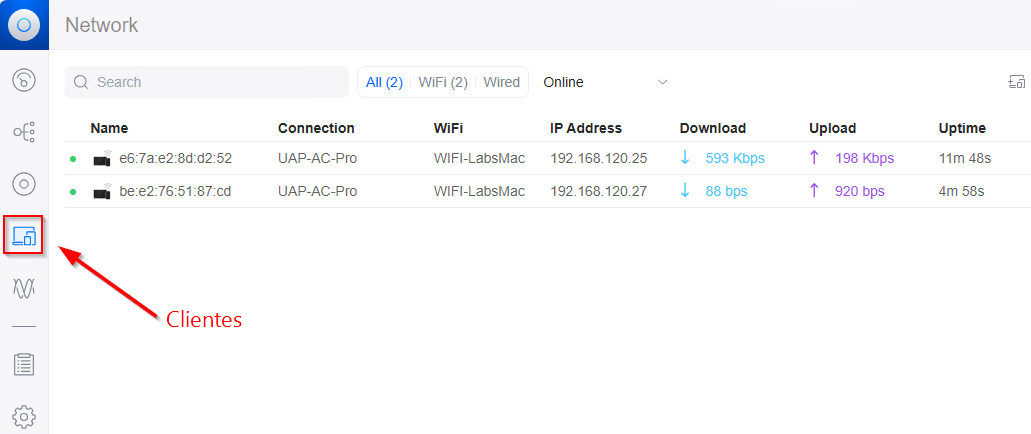Click the column layout icon at top right
Screen dimensions: 1031x434
(1016, 82)
